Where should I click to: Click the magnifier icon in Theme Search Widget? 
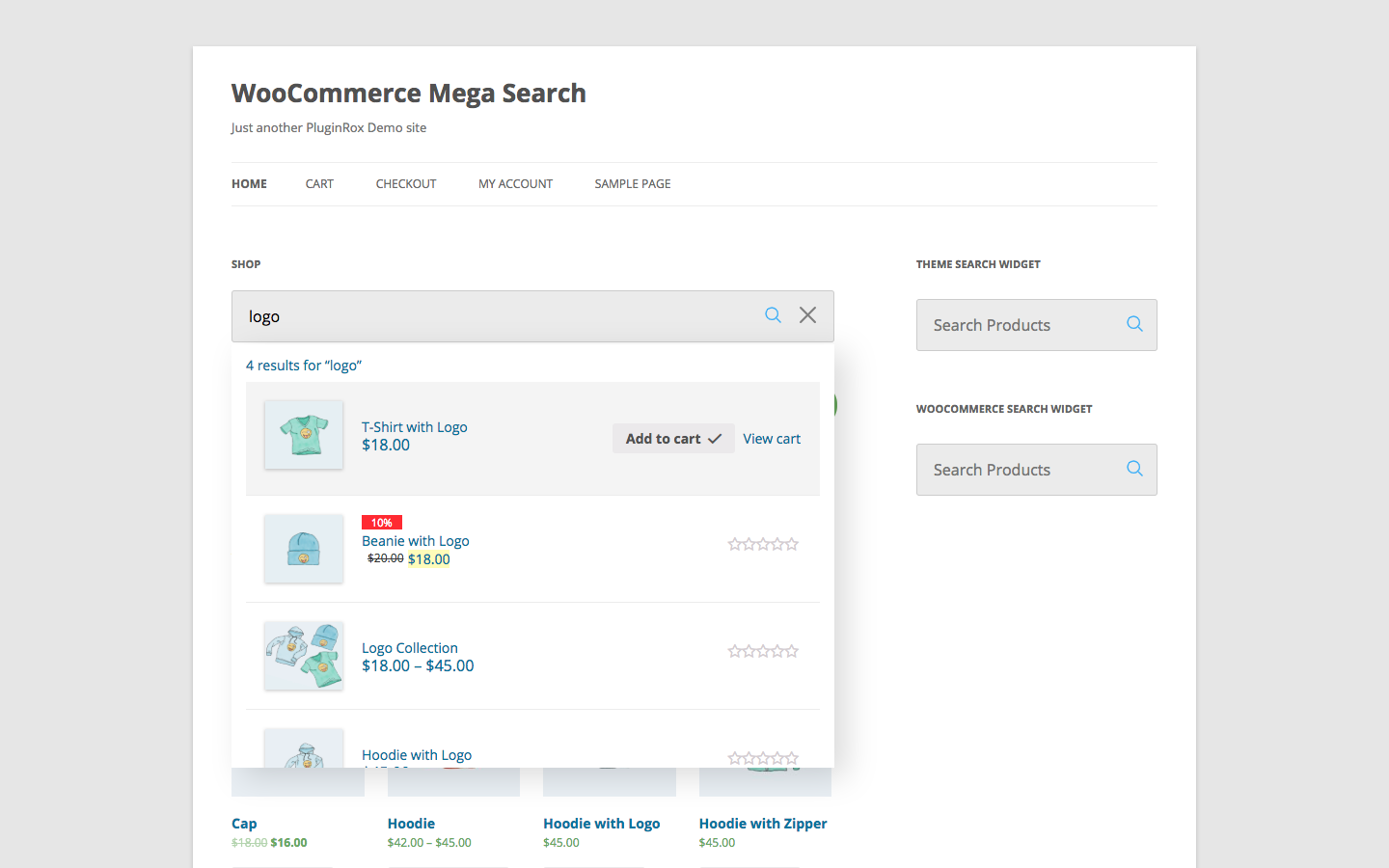[x=1134, y=324]
